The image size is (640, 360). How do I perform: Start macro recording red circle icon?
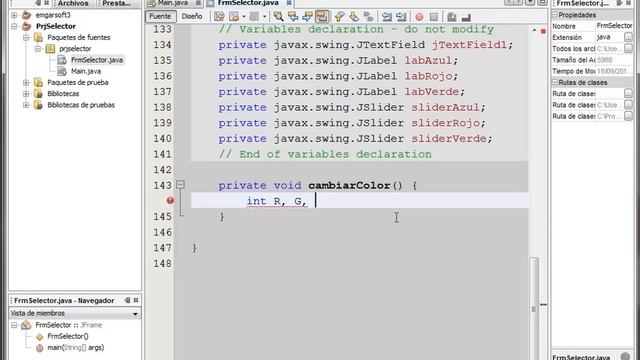tap(419, 17)
